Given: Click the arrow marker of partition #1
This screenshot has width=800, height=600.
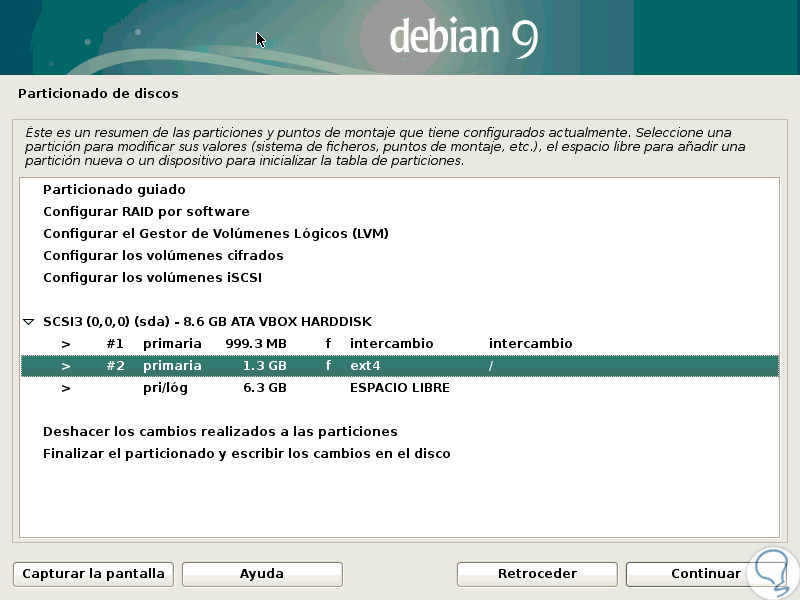Looking at the screenshot, I should pyautogui.click(x=66, y=344).
